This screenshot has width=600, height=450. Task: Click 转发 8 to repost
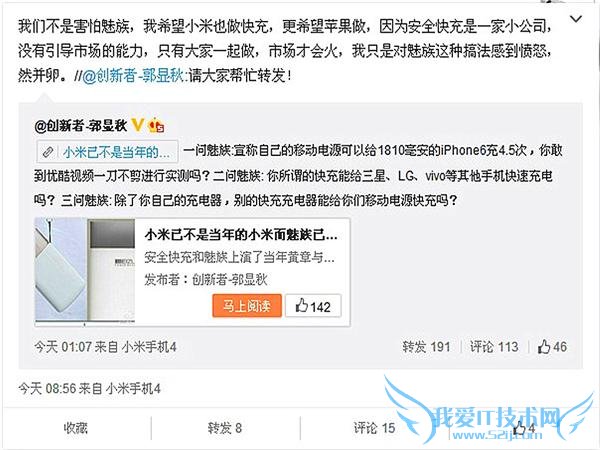(225, 428)
